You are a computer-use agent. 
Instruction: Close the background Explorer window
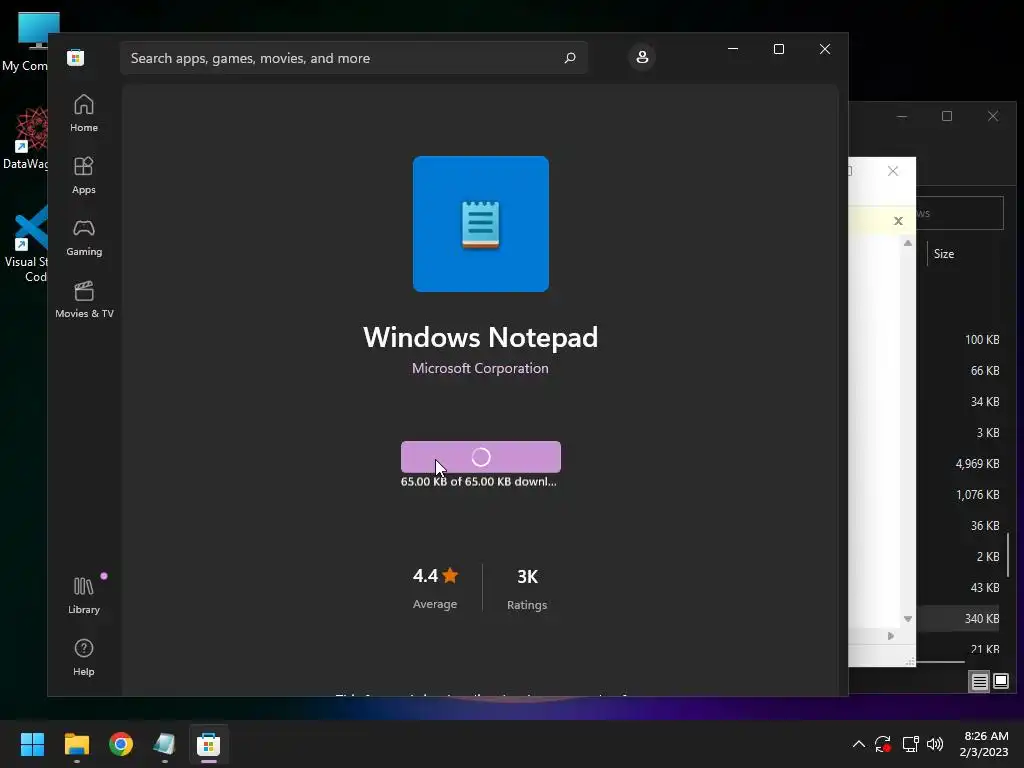[x=993, y=116]
